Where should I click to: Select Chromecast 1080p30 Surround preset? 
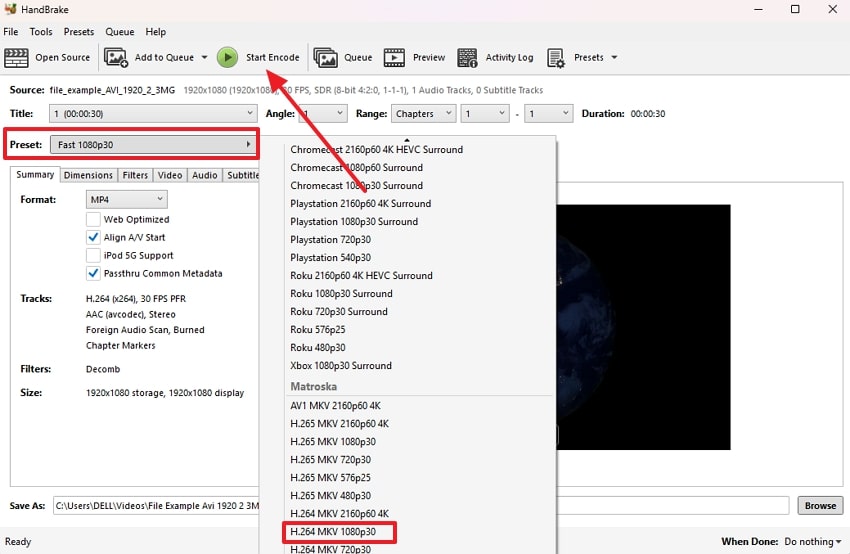pos(356,185)
